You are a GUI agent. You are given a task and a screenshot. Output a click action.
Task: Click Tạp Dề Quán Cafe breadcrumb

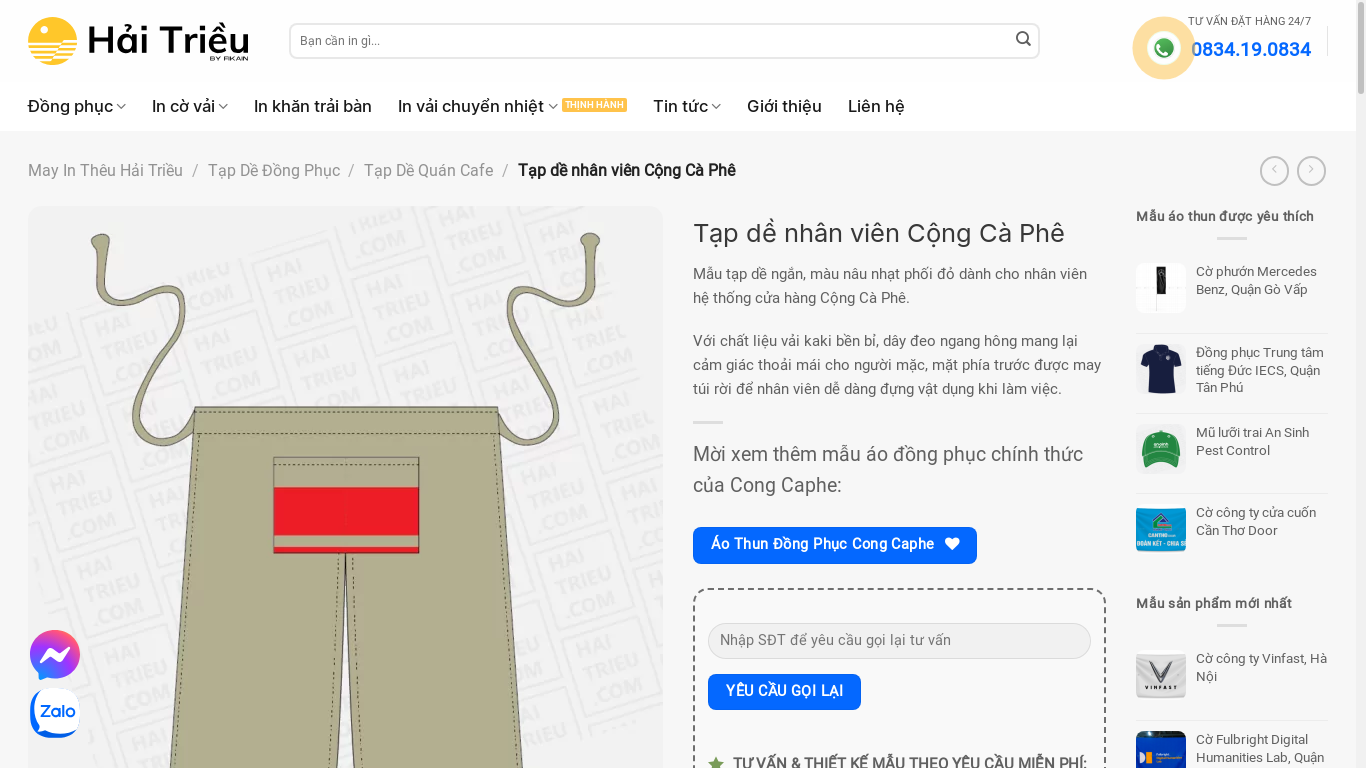tap(428, 170)
